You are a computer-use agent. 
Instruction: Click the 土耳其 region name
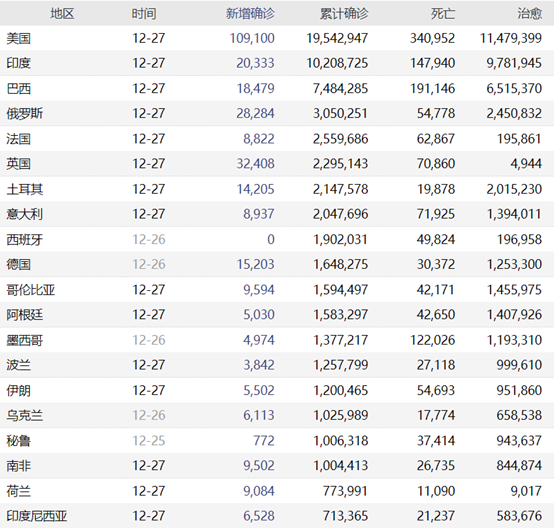[x=24, y=189]
